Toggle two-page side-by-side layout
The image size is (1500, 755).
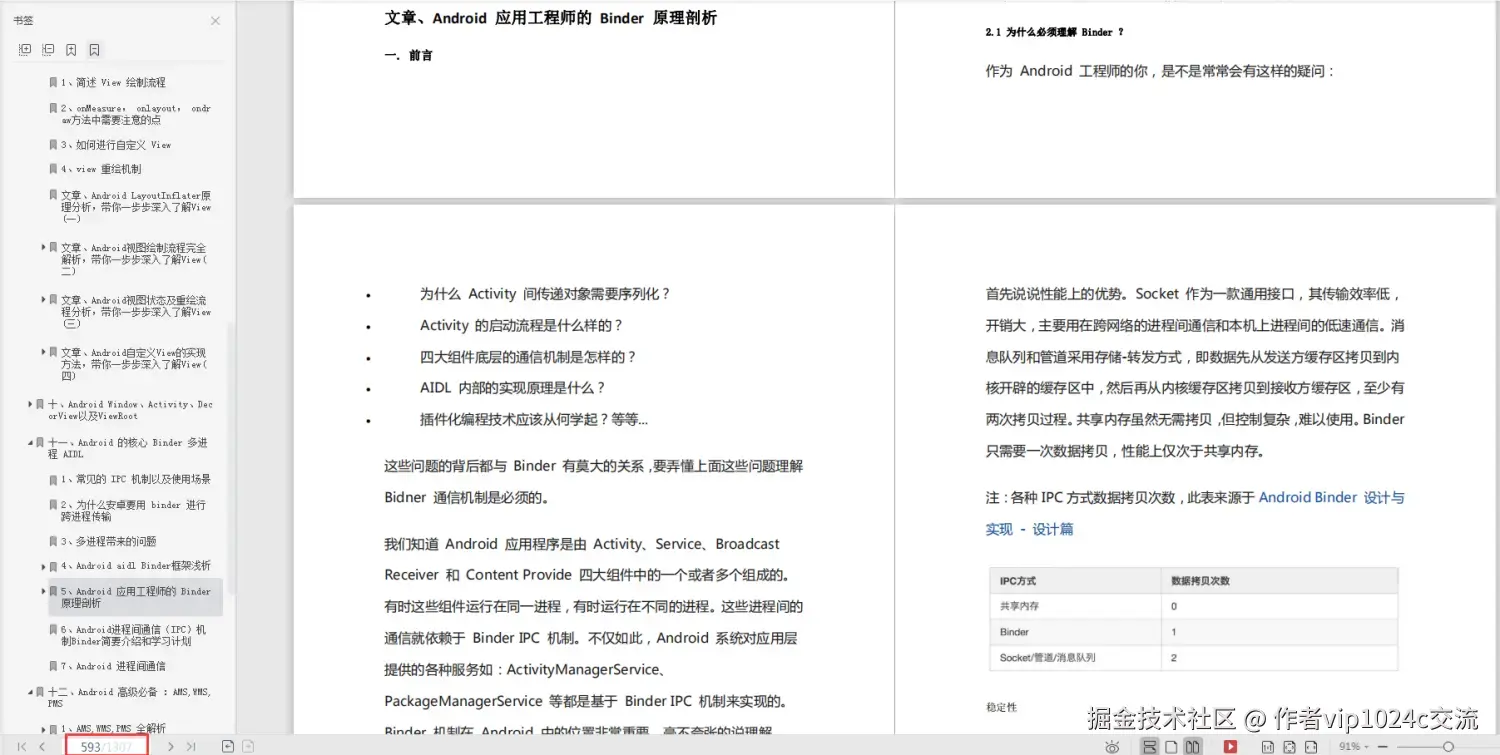click(1192, 747)
